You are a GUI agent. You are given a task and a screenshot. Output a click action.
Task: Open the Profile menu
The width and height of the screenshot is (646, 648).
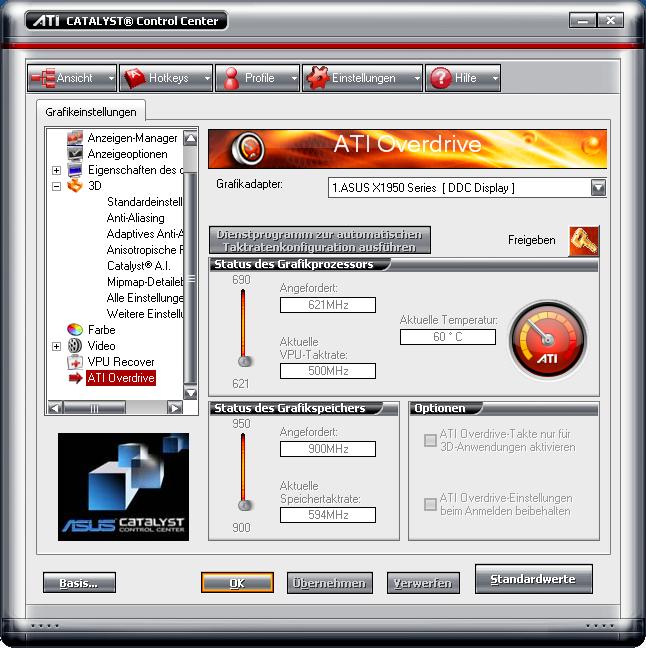pos(257,78)
